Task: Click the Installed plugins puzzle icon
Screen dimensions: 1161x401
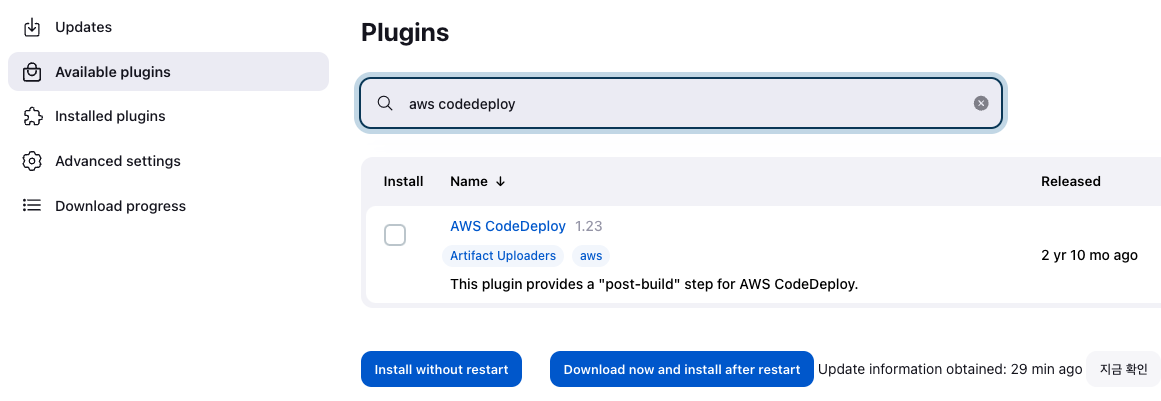Action: coord(31,116)
